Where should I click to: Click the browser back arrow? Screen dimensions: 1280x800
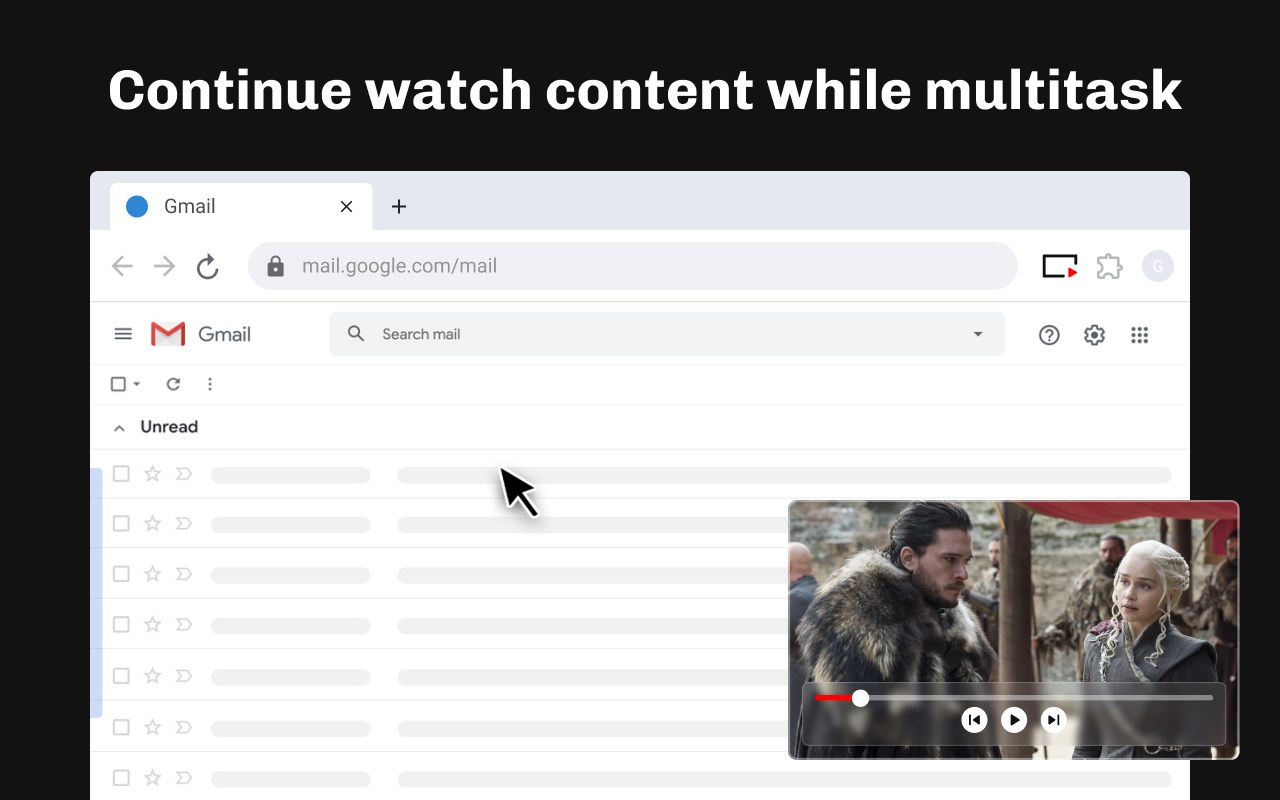pyautogui.click(x=122, y=266)
